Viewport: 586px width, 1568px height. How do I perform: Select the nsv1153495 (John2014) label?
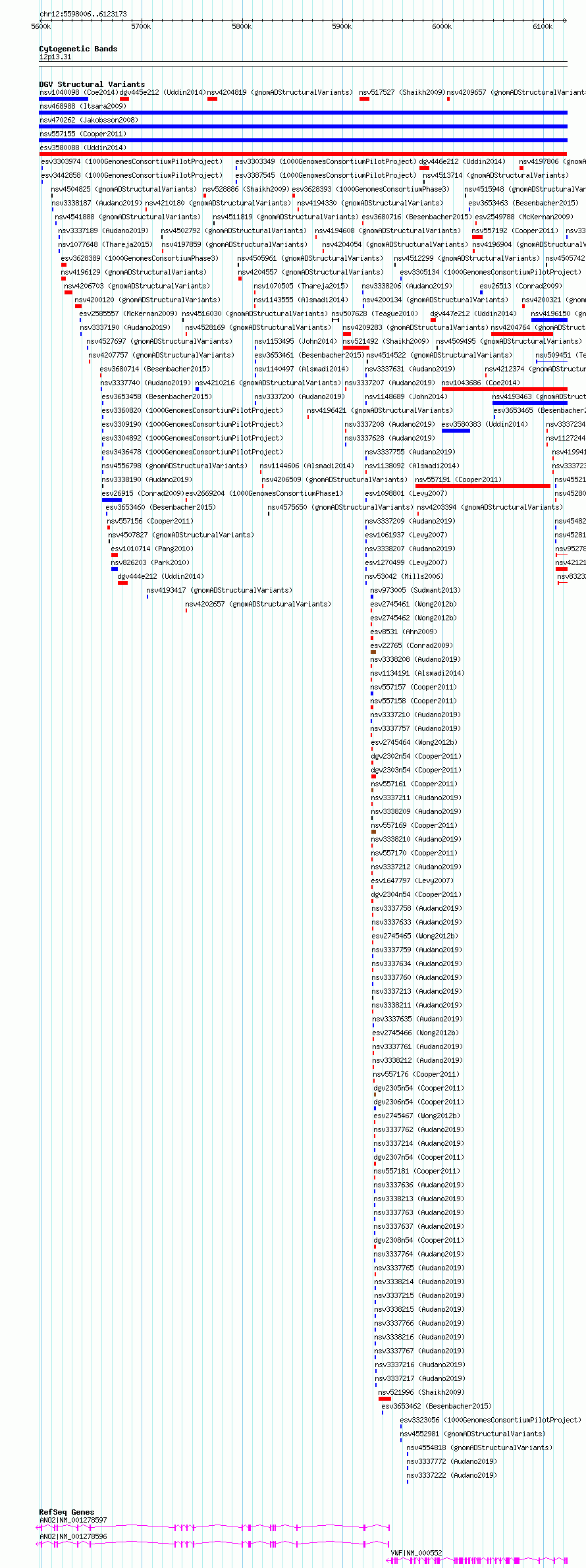[296, 341]
